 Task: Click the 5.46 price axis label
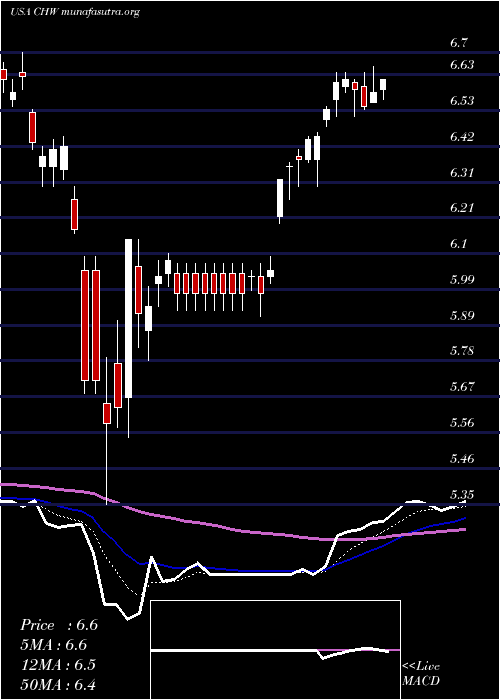click(462, 458)
